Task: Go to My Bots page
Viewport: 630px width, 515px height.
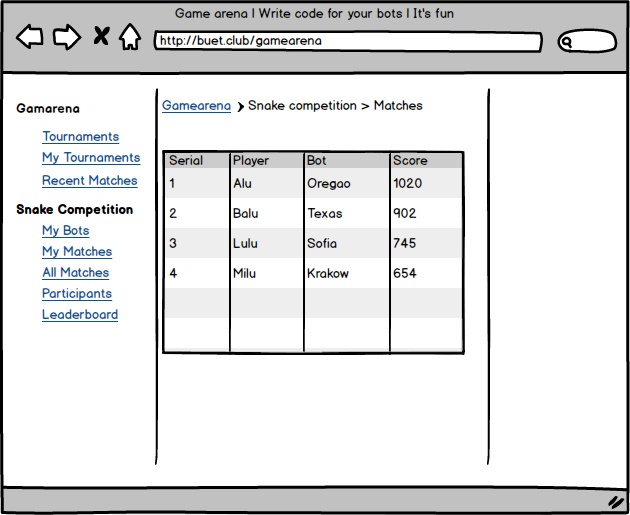Action: pos(66,231)
